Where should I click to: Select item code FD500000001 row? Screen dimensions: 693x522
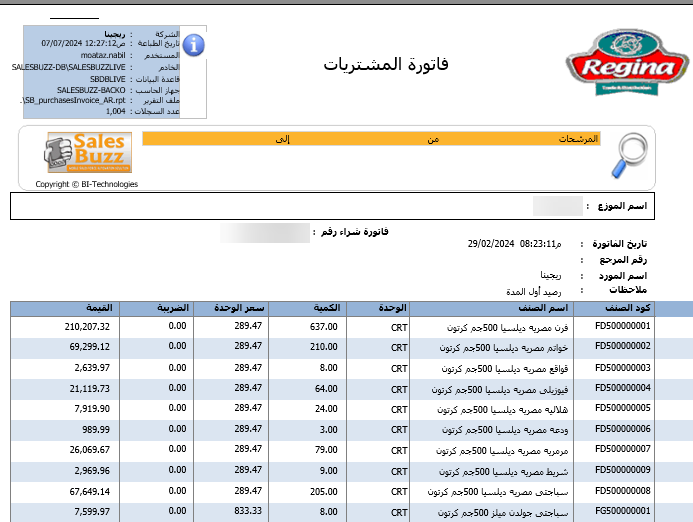point(622,326)
